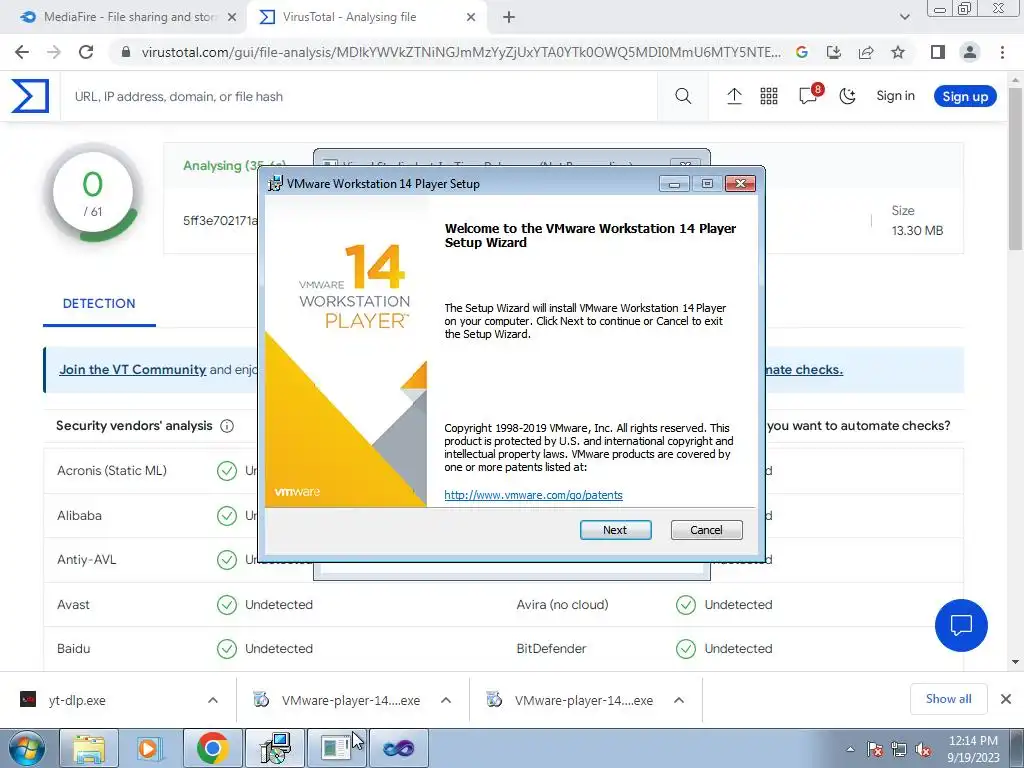This screenshot has height=768, width=1024.
Task: Click info icon beside Security vendors' analysis
Action: (x=227, y=426)
